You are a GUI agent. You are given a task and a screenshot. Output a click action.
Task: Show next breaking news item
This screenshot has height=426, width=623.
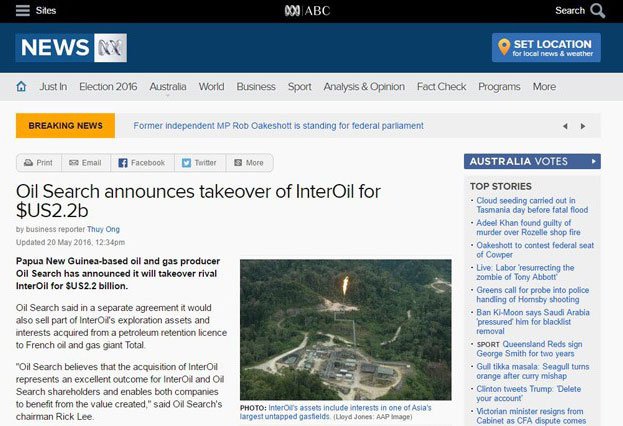583,126
